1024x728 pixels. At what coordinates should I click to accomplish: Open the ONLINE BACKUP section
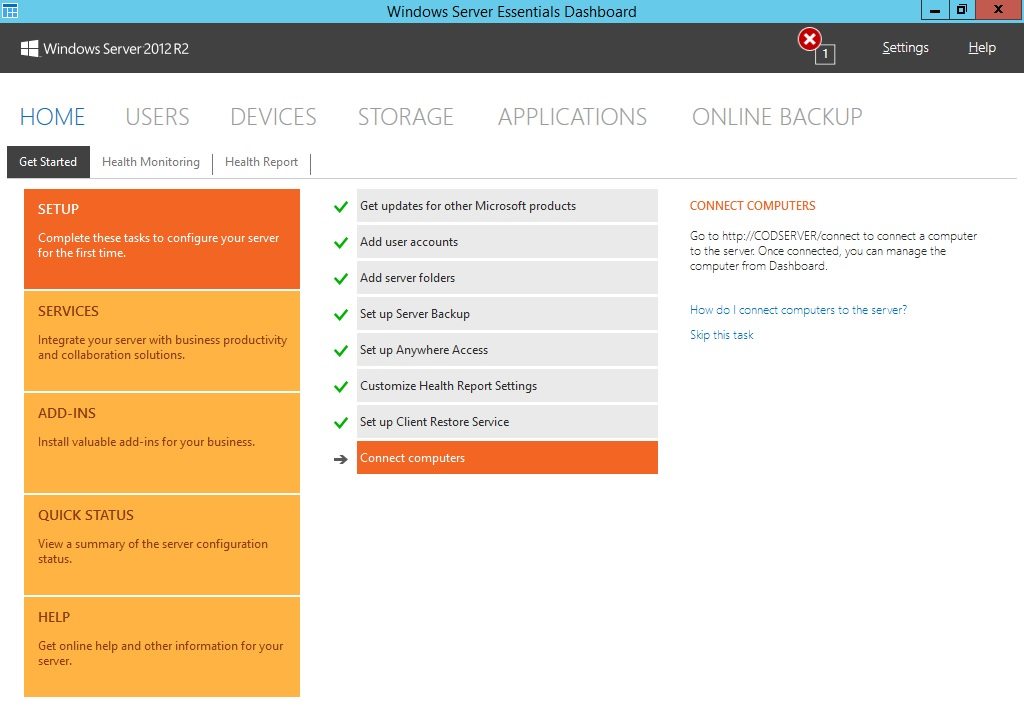click(x=777, y=117)
